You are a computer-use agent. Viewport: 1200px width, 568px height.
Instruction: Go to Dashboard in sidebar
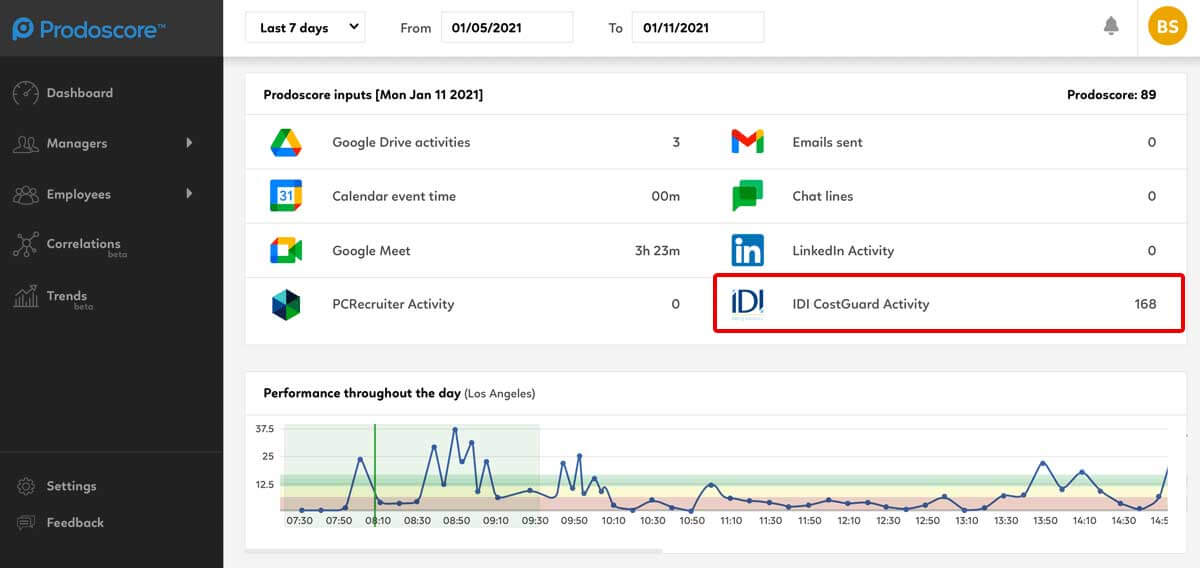click(x=79, y=93)
